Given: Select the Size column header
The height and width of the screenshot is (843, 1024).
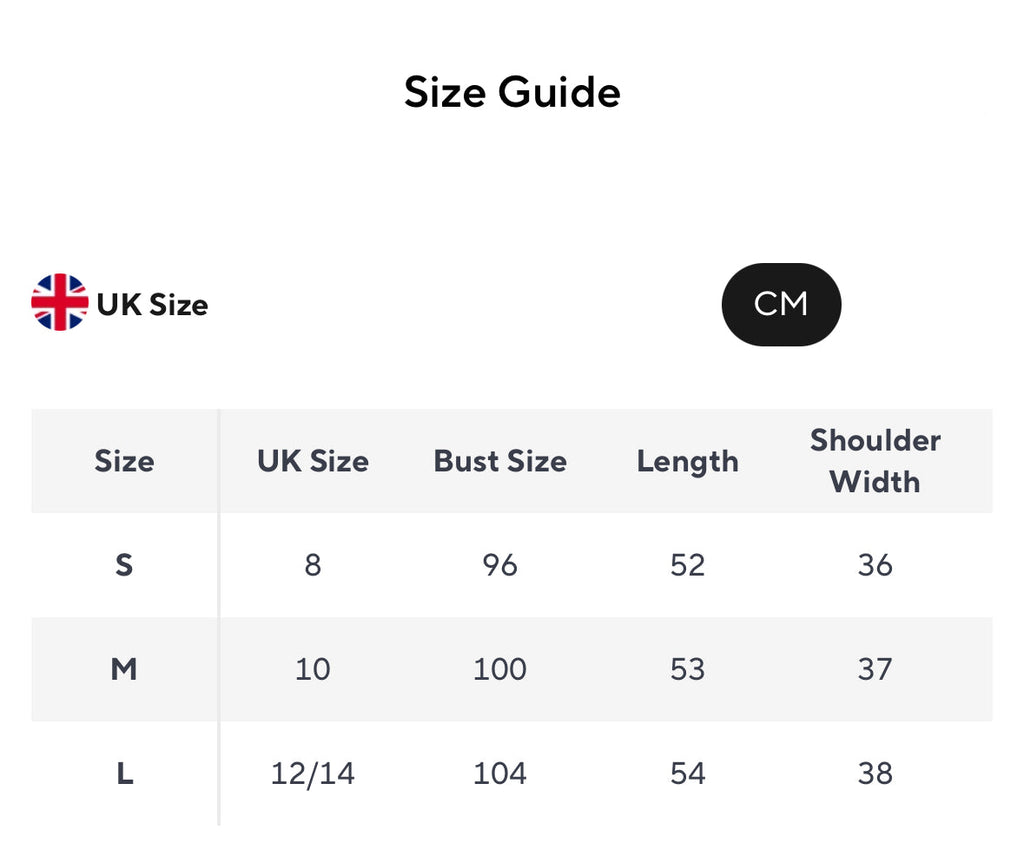Looking at the screenshot, I should (x=124, y=461).
